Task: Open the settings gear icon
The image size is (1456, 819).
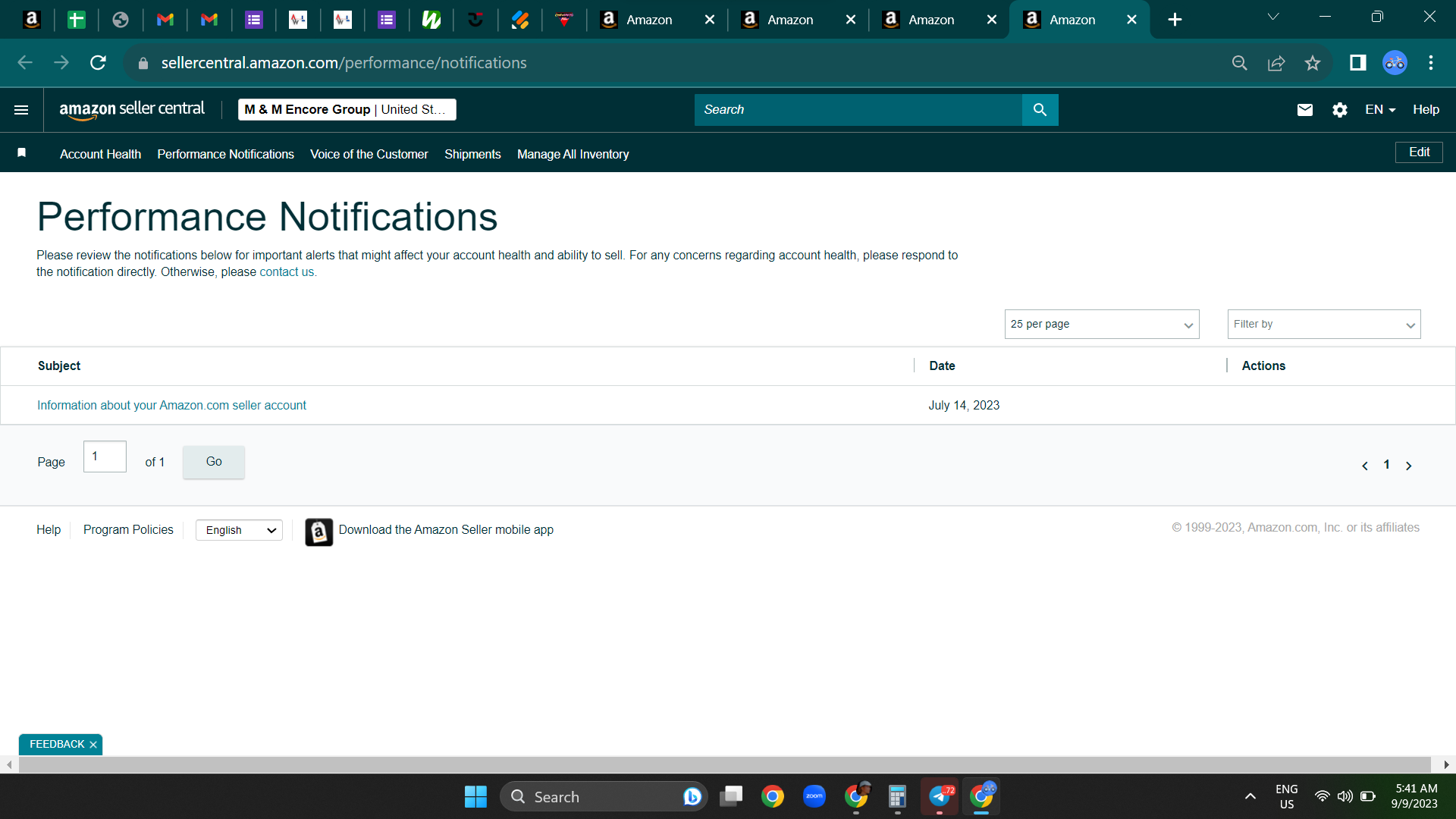Action: point(1340,110)
